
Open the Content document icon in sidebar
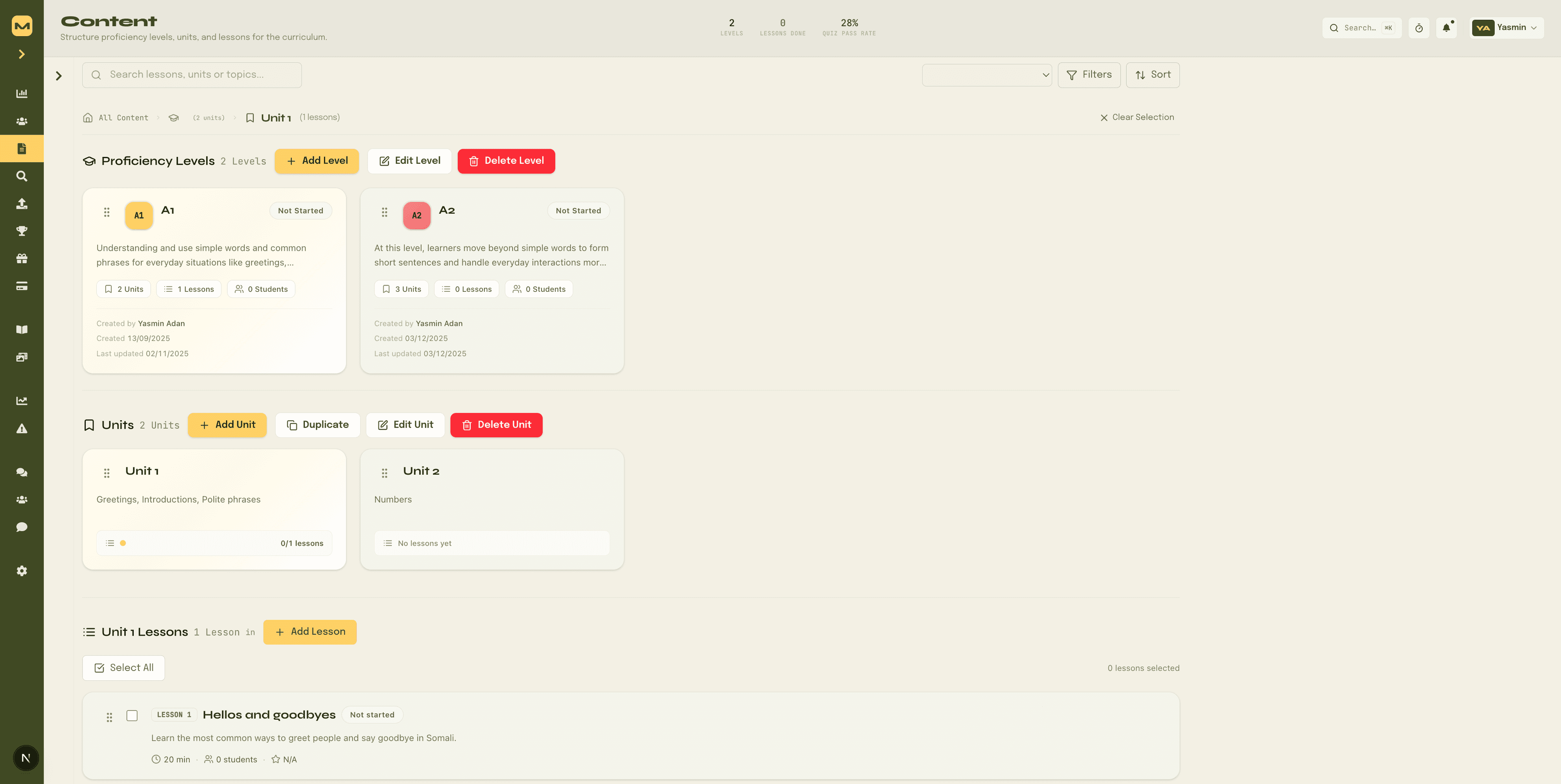[x=22, y=148]
